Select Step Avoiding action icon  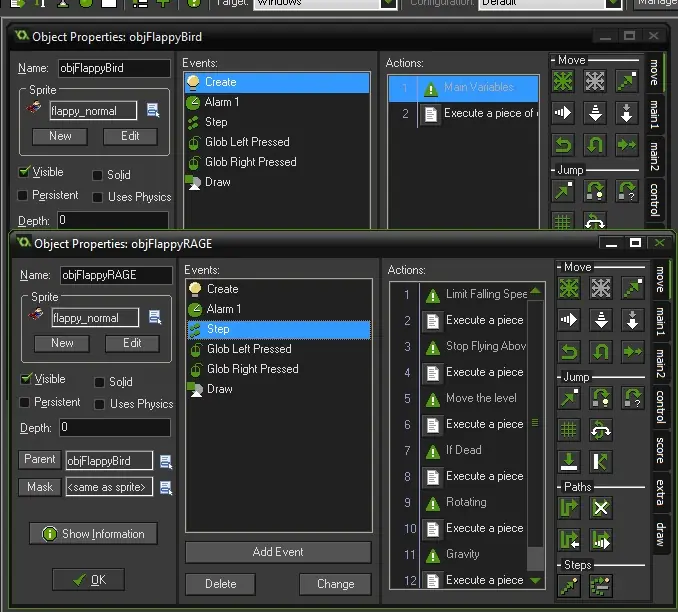pyautogui.click(x=601, y=586)
